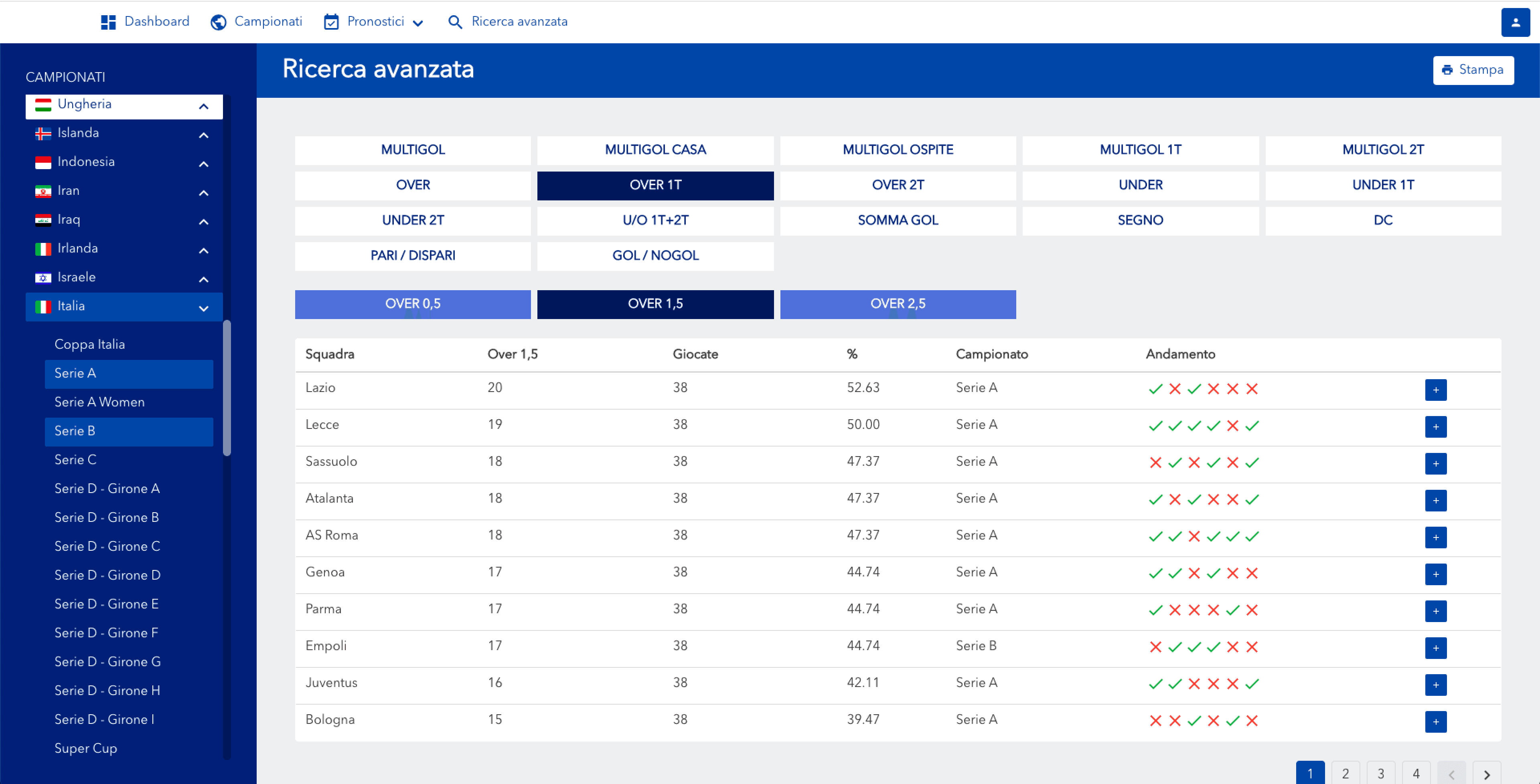Toggle the UNDER 1T market option

click(1383, 185)
